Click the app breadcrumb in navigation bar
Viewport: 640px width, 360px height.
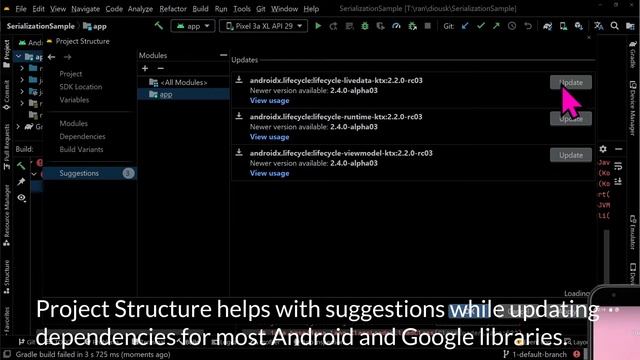click(95, 26)
